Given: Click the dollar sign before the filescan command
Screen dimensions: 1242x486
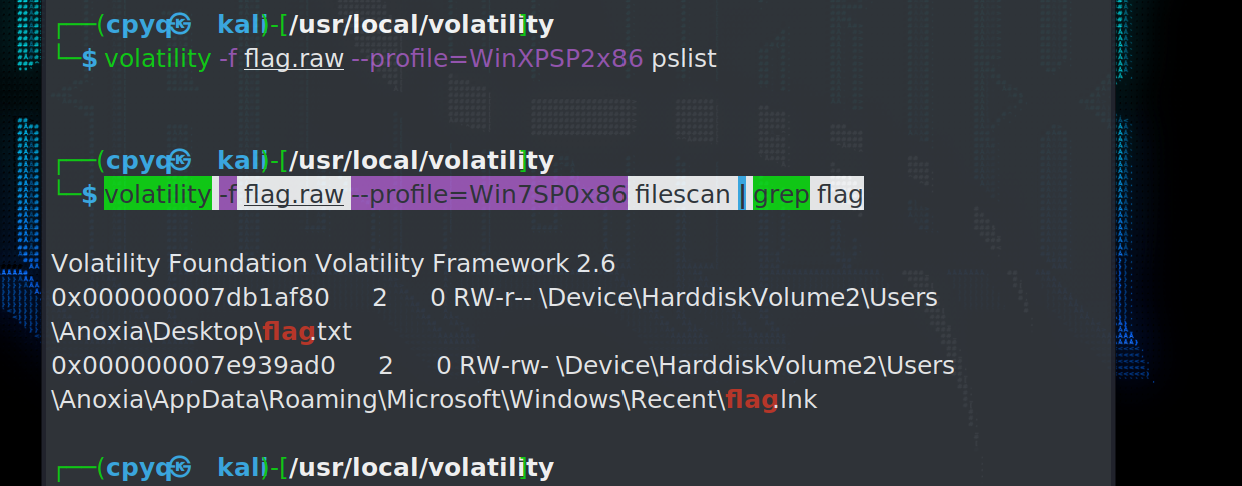Looking at the screenshot, I should click(90, 195).
